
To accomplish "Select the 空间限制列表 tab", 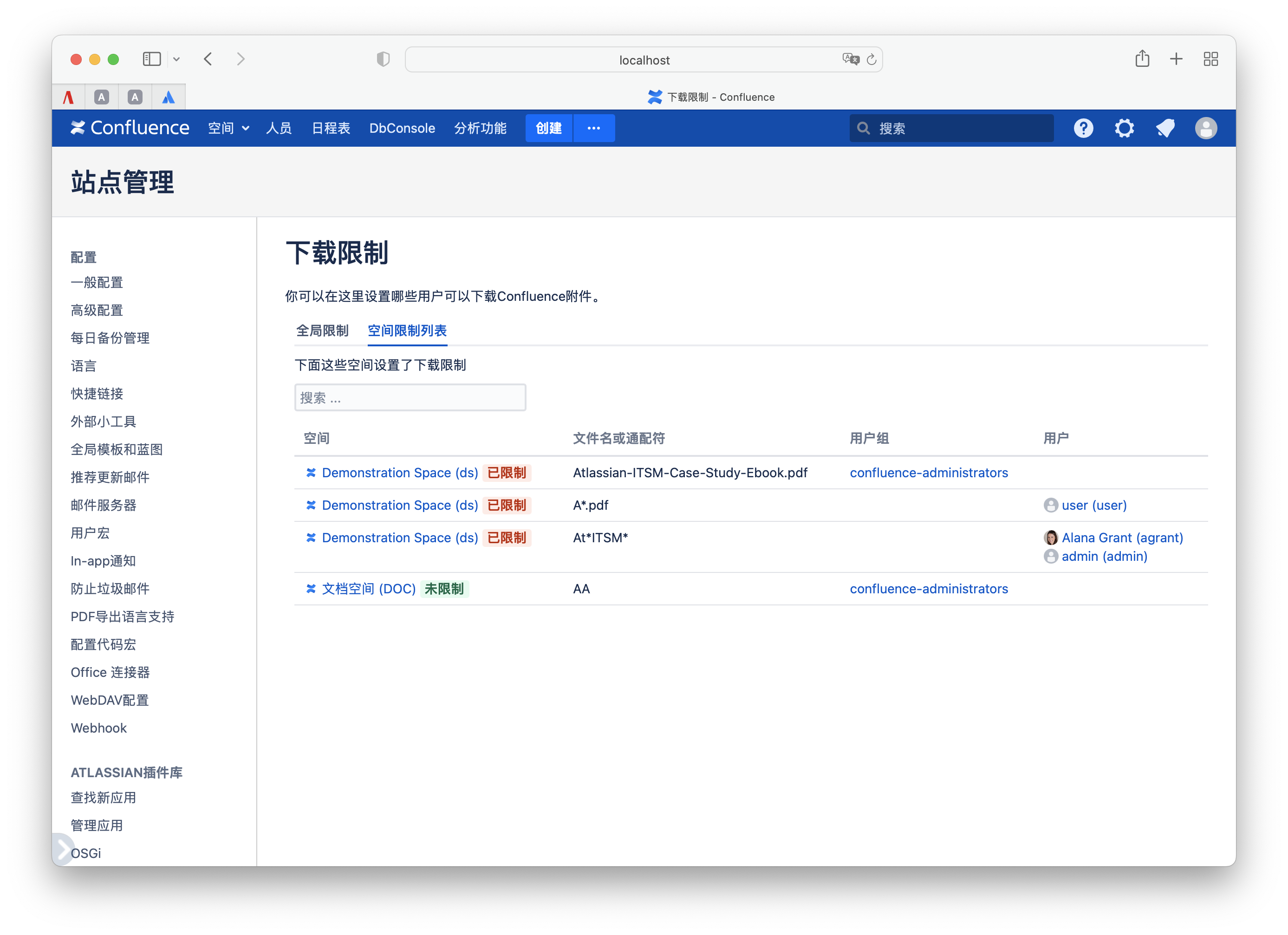I will pyautogui.click(x=407, y=331).
